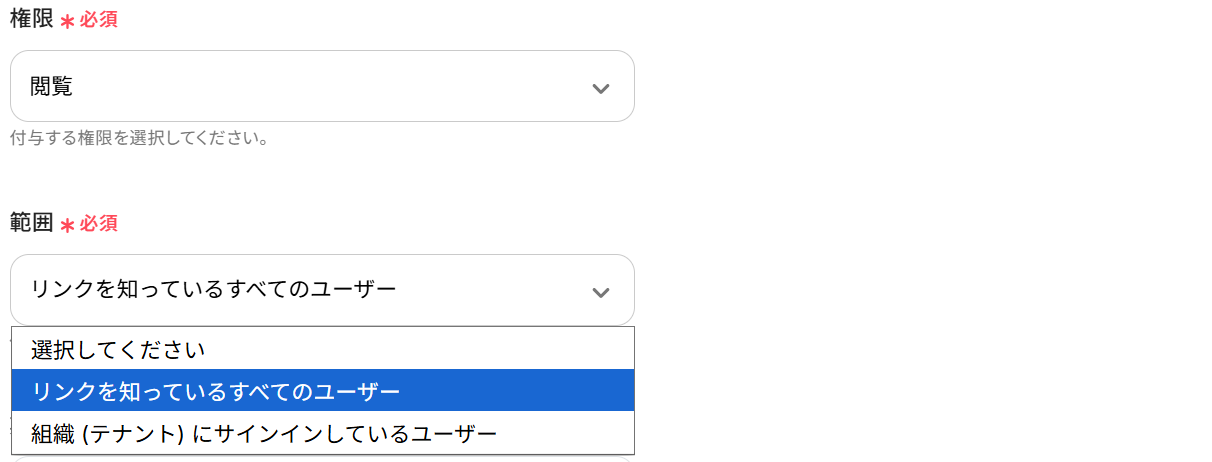Select the 選択してください option
This screenshot has height=462, width=1212.
[118, 350]
